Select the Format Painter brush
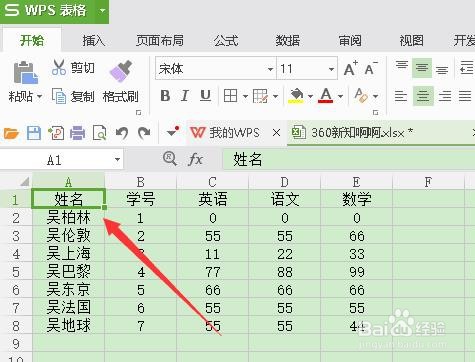The width and height of the screenshot is (475, 362). click(121, 71)
